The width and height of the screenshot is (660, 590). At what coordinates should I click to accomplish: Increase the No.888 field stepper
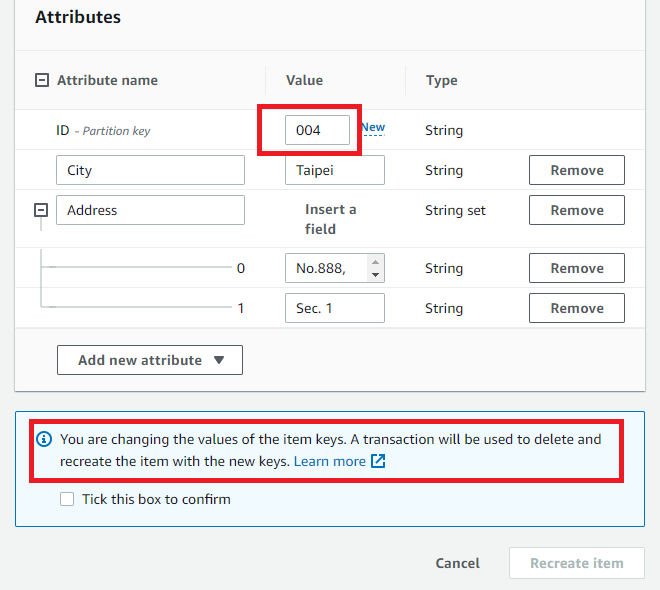pyautogui.click(x=376, y=262)
